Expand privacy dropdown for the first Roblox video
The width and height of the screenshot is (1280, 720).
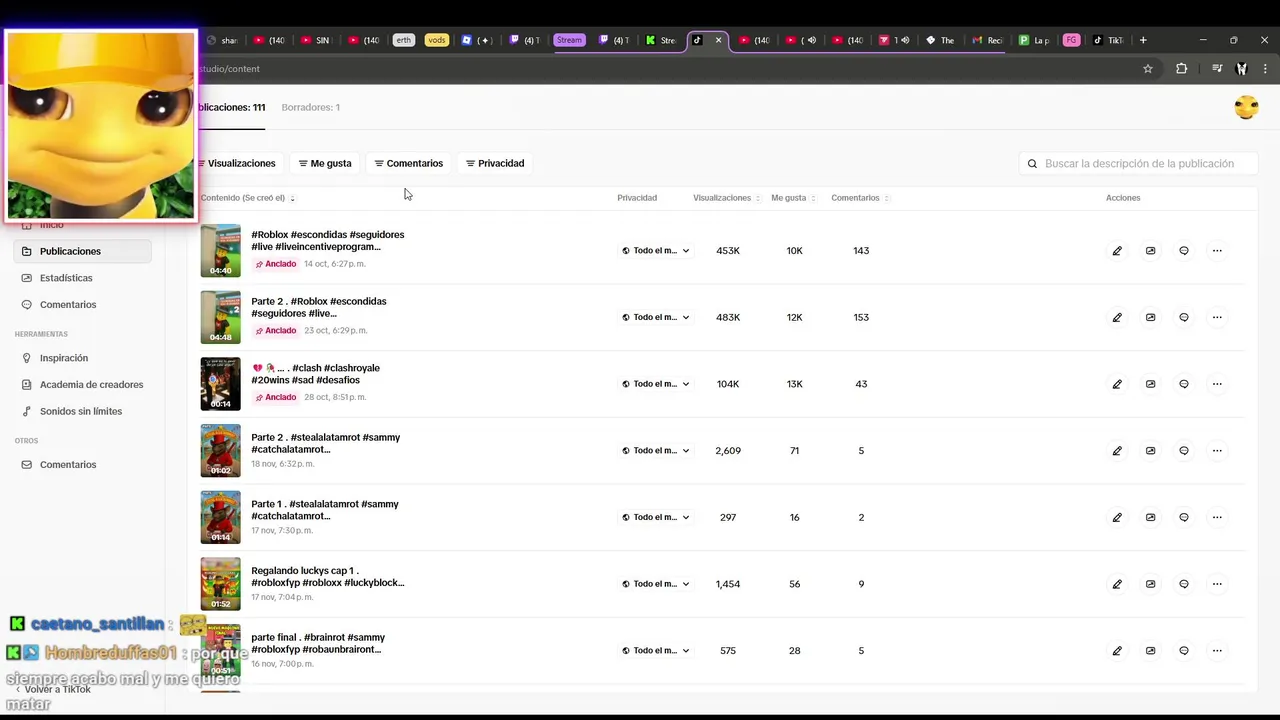coord(656,251)
